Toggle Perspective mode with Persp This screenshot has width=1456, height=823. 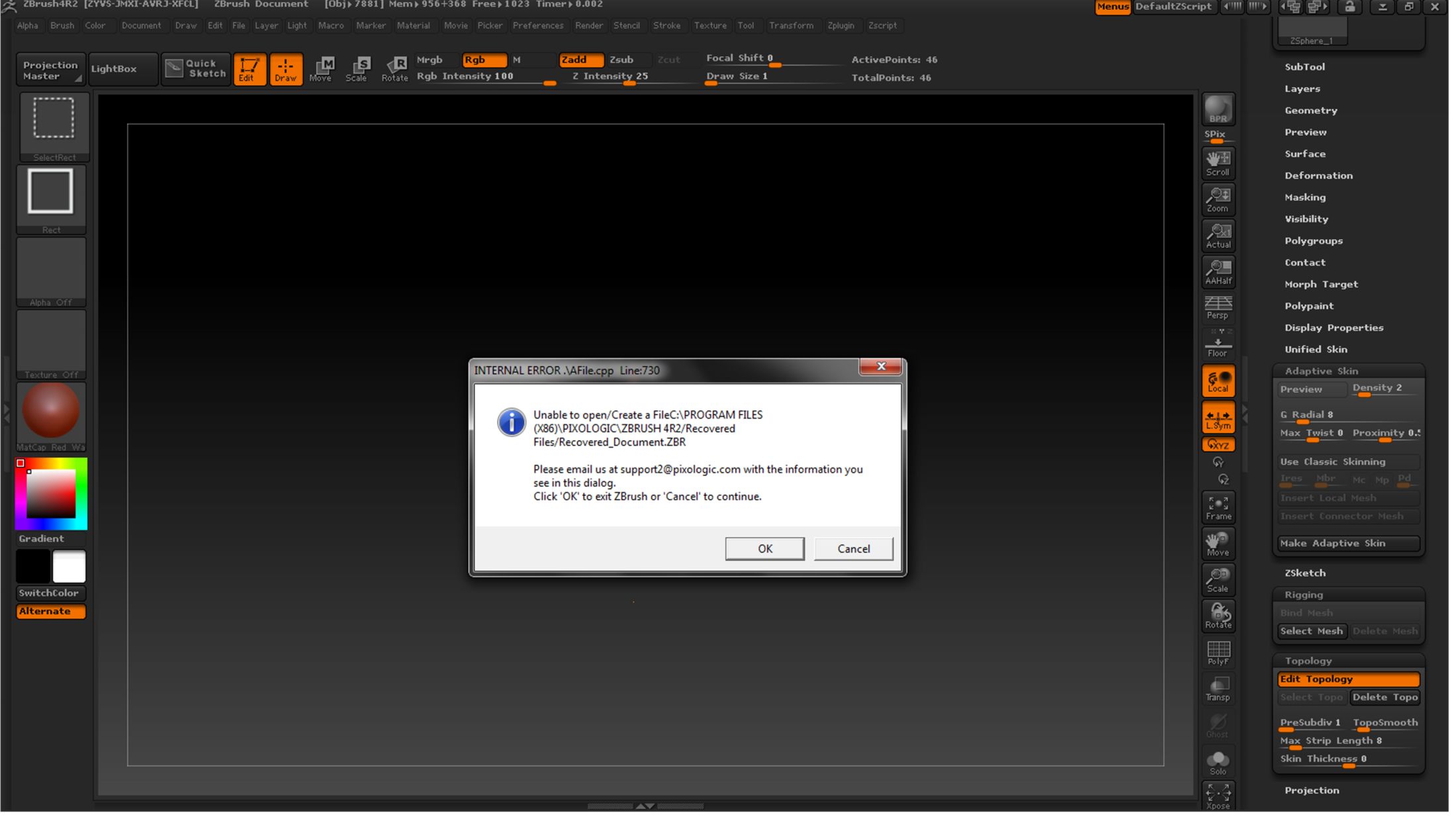click(1216, 307)
